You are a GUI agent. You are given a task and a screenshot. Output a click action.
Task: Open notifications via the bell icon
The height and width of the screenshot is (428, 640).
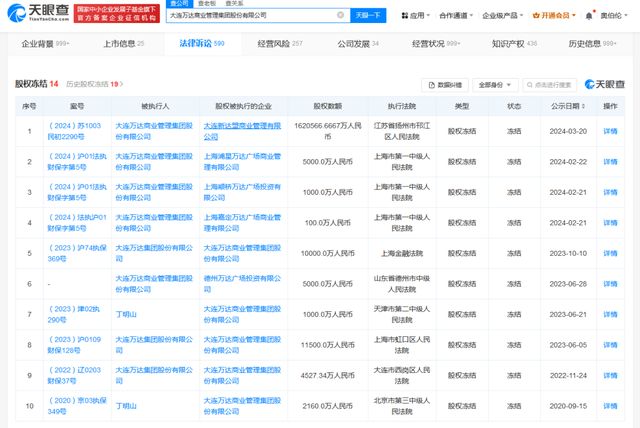tap(589, 16)
